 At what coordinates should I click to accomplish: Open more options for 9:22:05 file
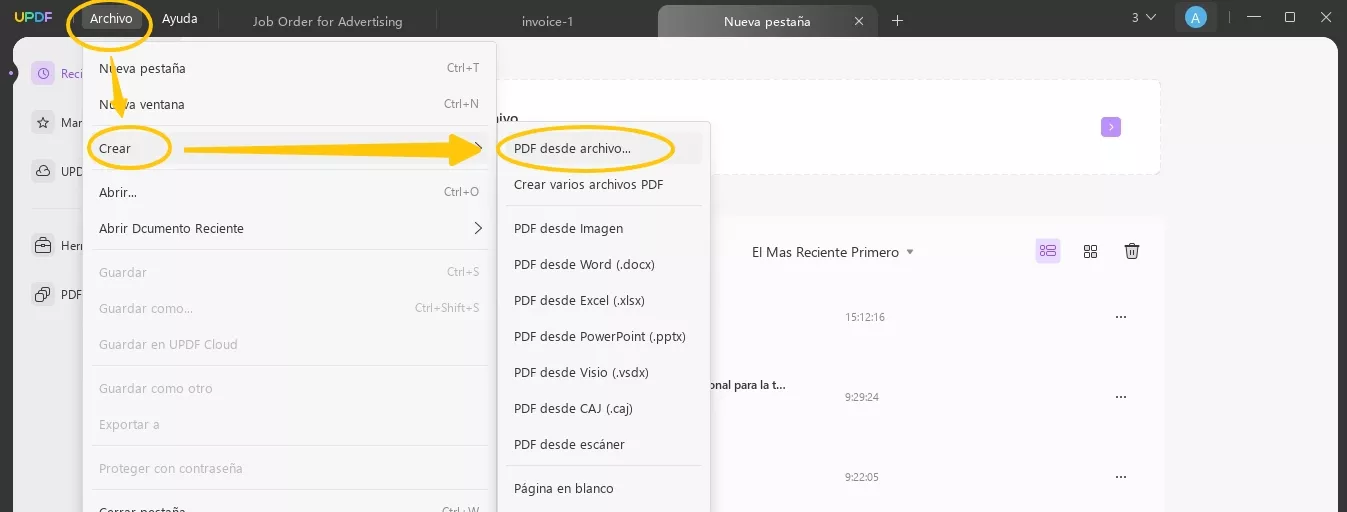pos(1121,477)
